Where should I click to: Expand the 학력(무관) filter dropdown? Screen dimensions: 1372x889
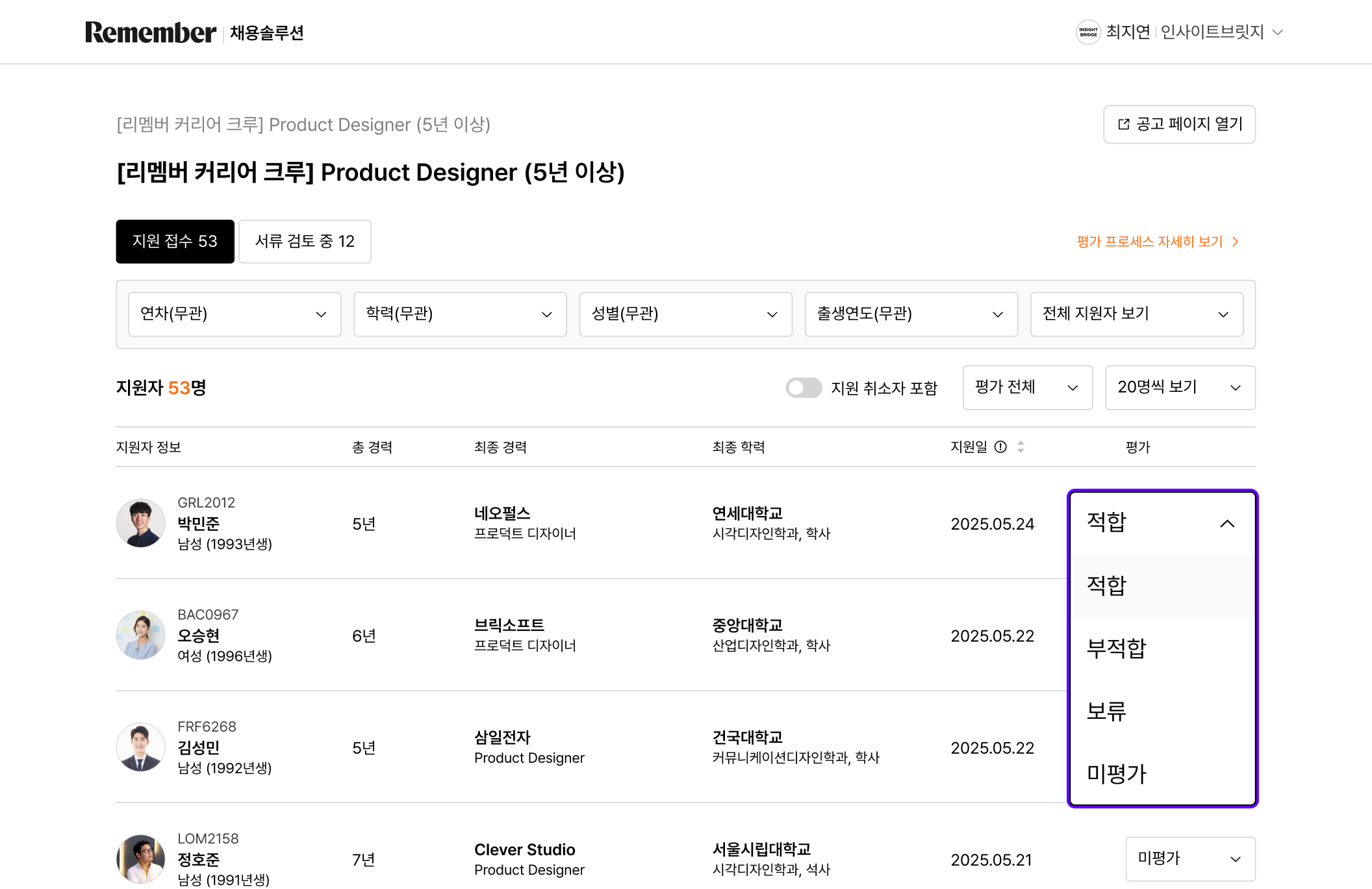tap(460, 314)
